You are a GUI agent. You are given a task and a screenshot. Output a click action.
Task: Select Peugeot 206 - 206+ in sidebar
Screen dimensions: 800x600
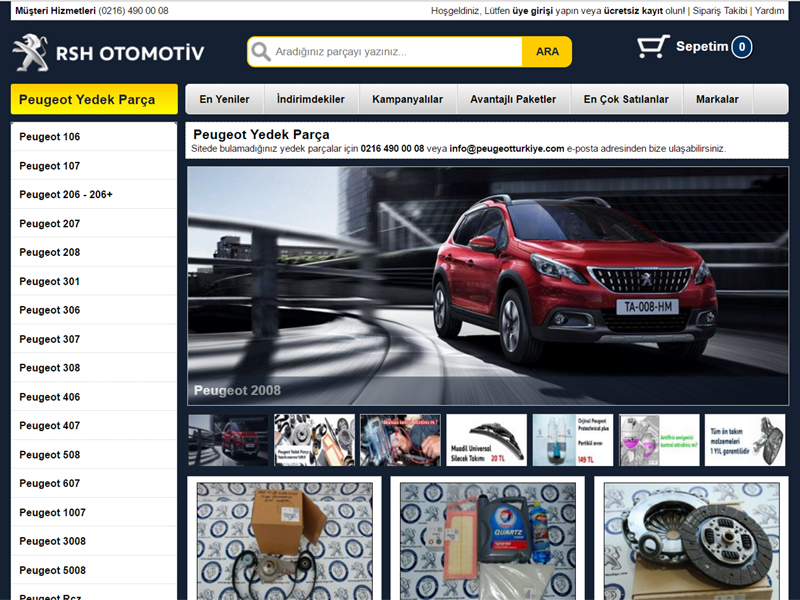pos(94,194)
